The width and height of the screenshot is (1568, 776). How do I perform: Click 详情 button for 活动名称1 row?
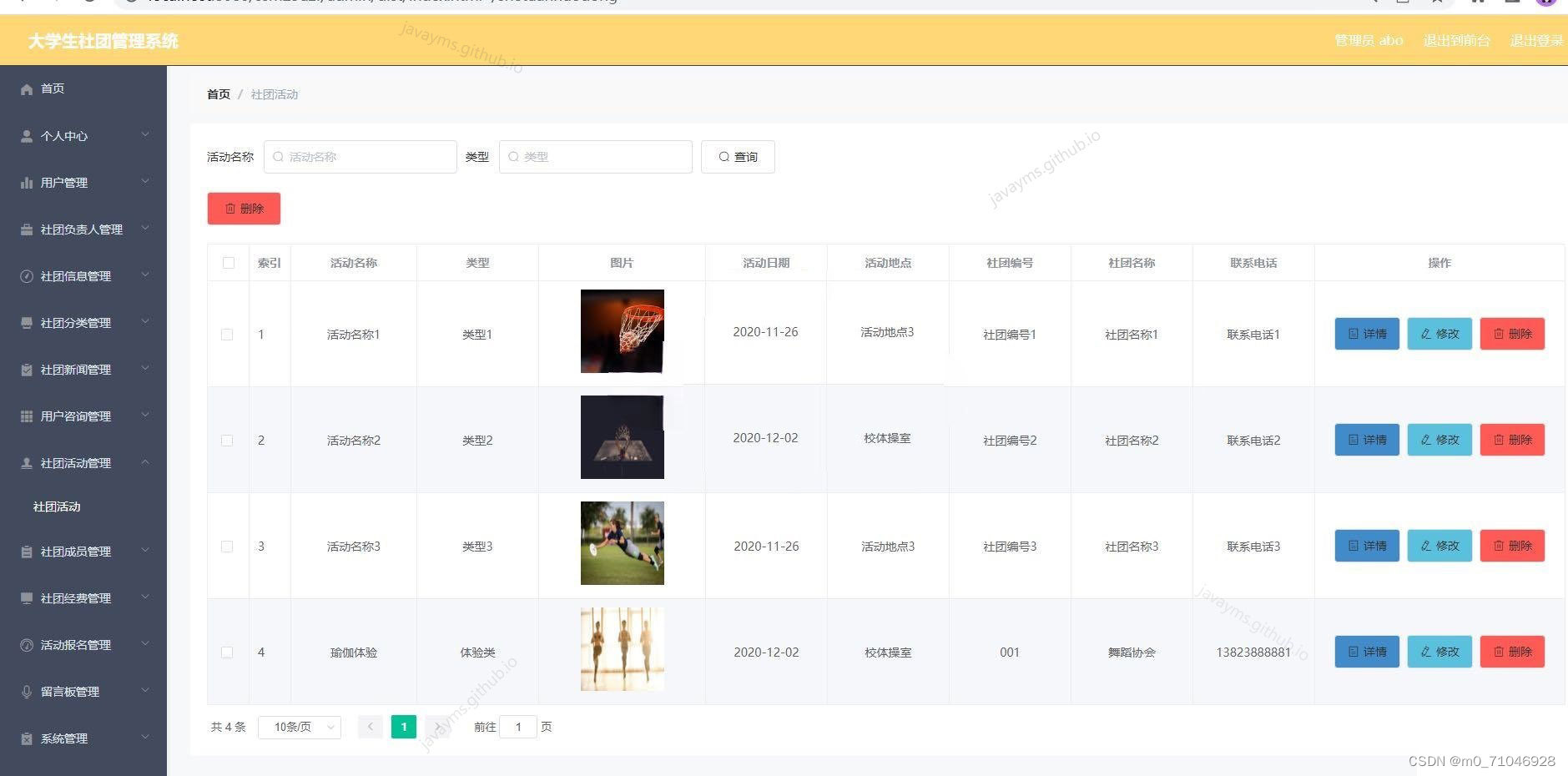[1367, 334]
